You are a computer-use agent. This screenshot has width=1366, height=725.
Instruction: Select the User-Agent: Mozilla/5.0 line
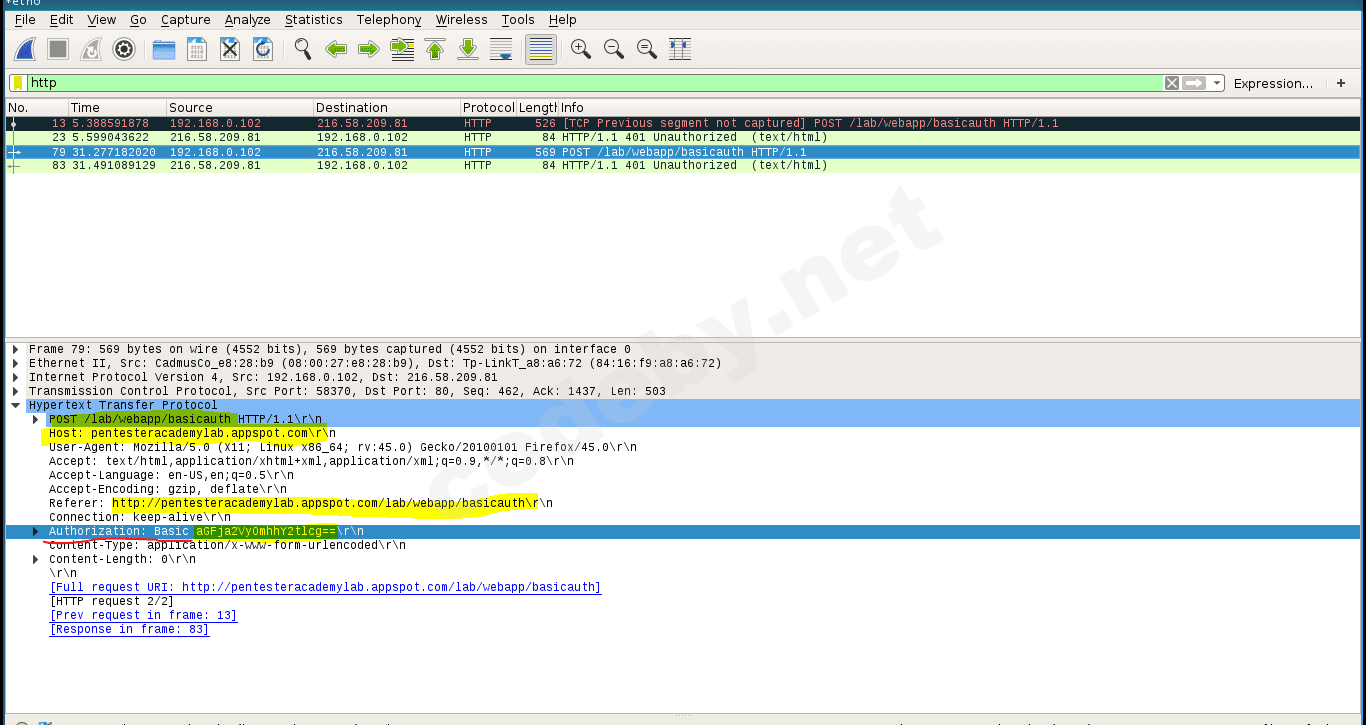[x=342, y=448]
